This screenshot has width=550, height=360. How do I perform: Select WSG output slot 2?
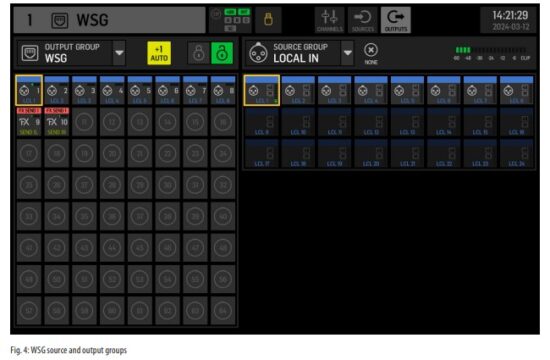click(x=57, y=90)
